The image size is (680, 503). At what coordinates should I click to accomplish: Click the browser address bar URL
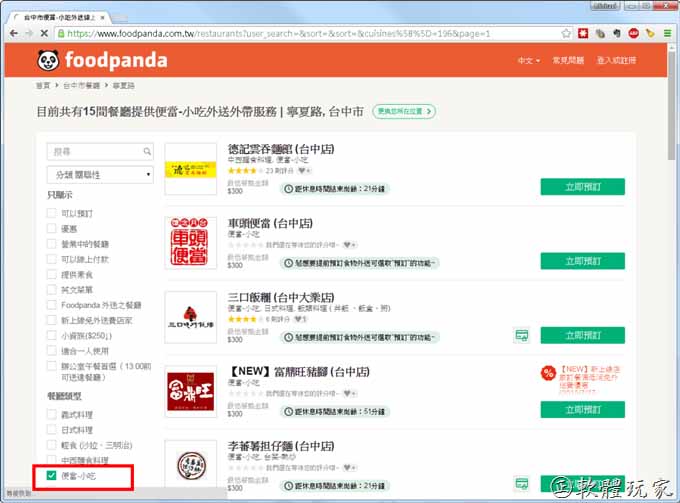tap(279, 33)
